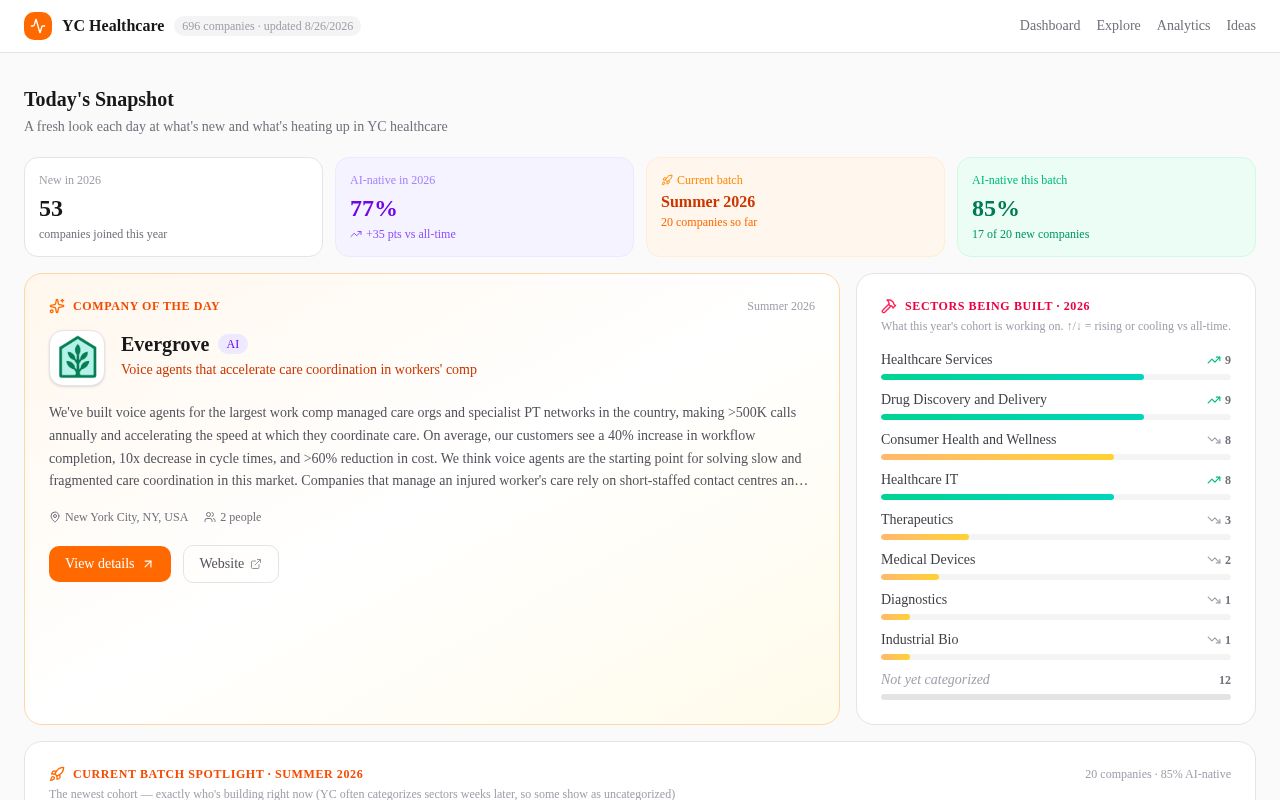Click the Not yet categorized row

1056,685
